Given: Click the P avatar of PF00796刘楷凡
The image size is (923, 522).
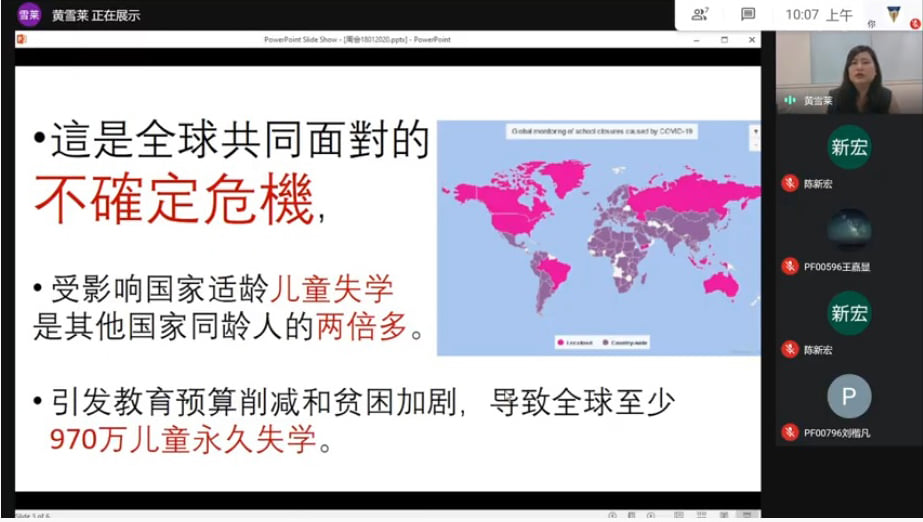Looking at the screenshot, I should click(x=848, y=397).
